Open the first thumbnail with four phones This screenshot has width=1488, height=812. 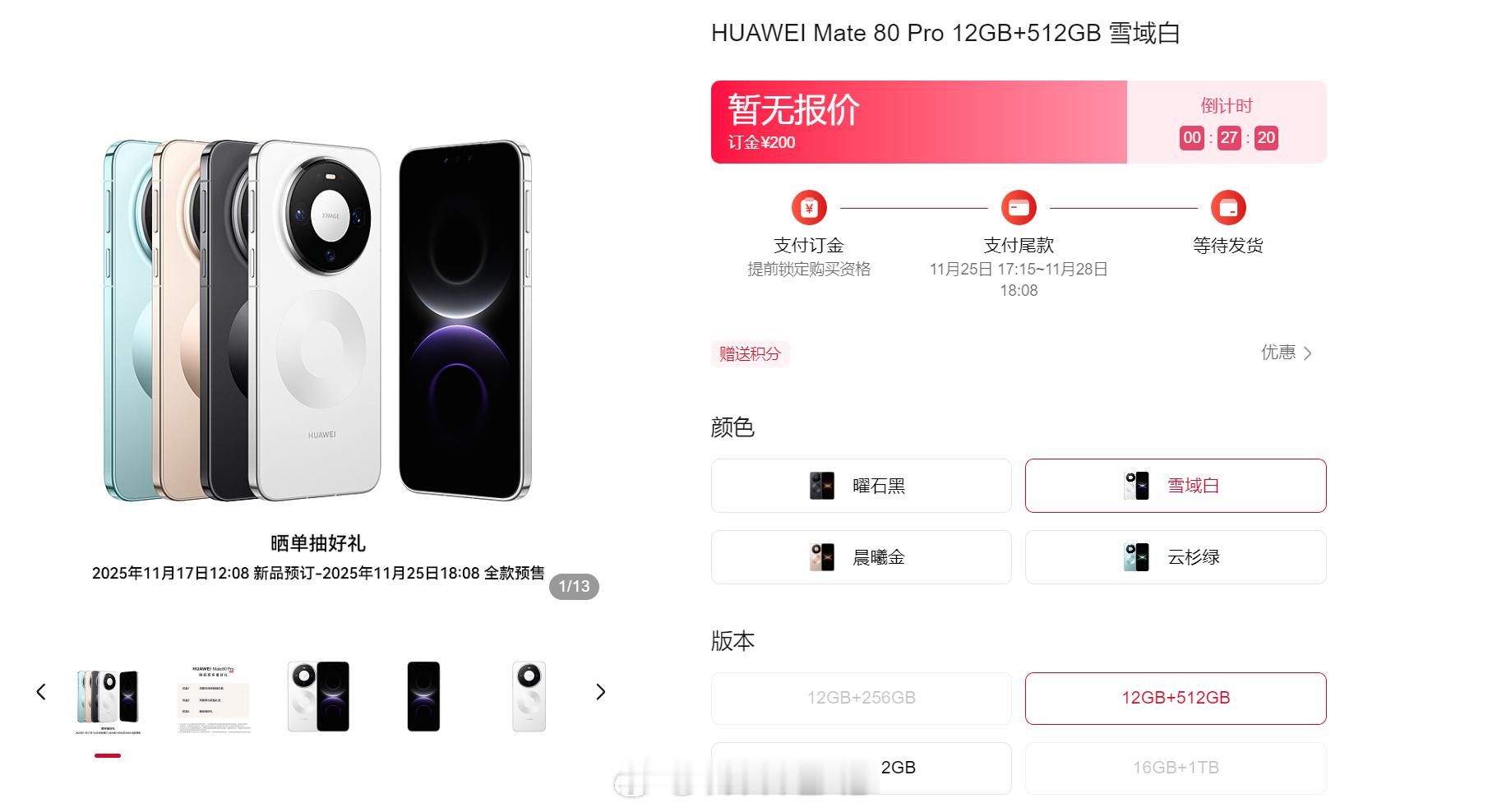108,697
